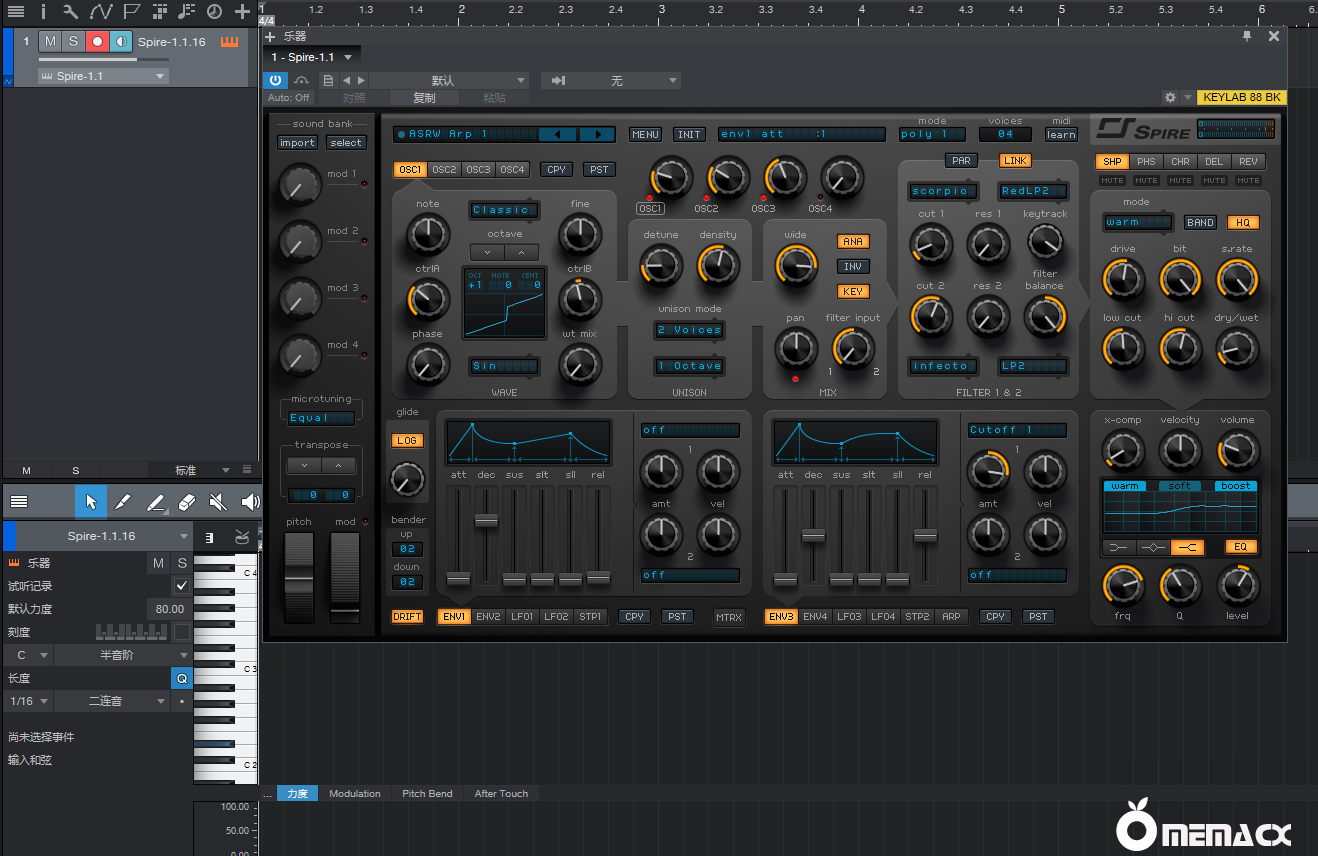Open the 1/16 length dropdown
The width and height of the screenshot is (1318, 856).
click(x=29, y=701)
